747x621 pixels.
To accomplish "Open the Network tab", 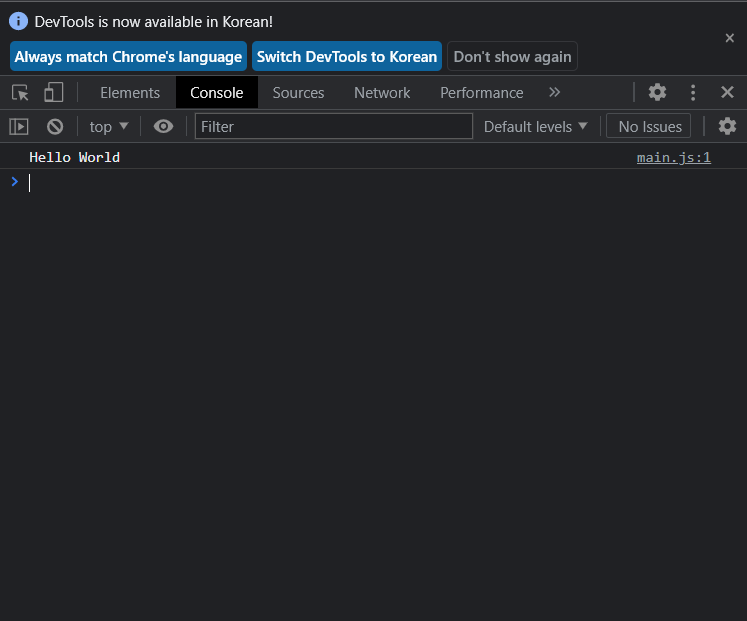I will [382, 92].
